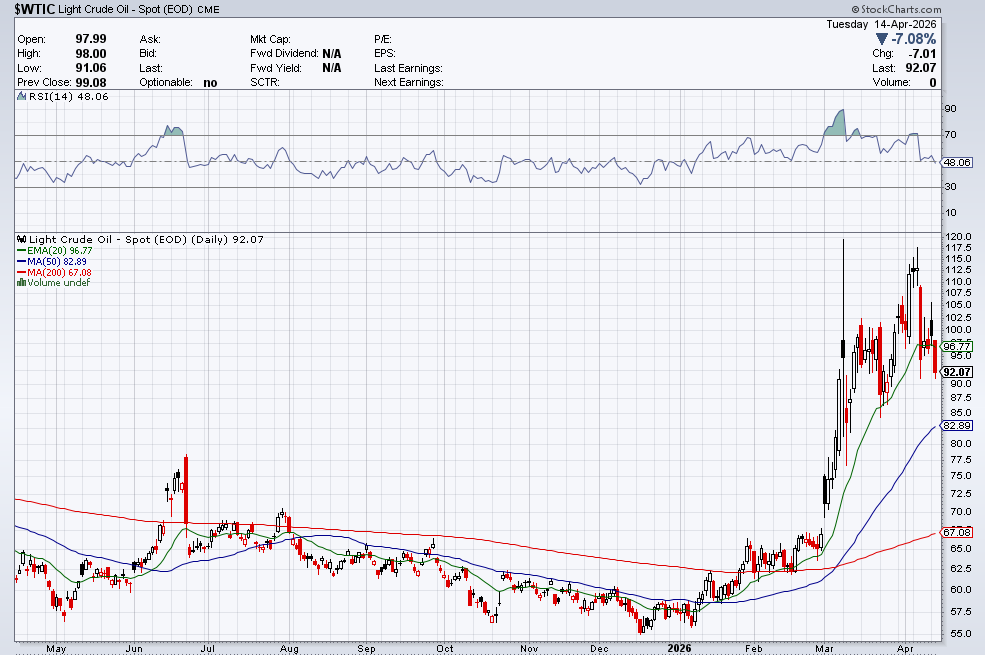Click the 'MA(200) 67.08' legend entry

pyautogui.click(x=59, y=273)
